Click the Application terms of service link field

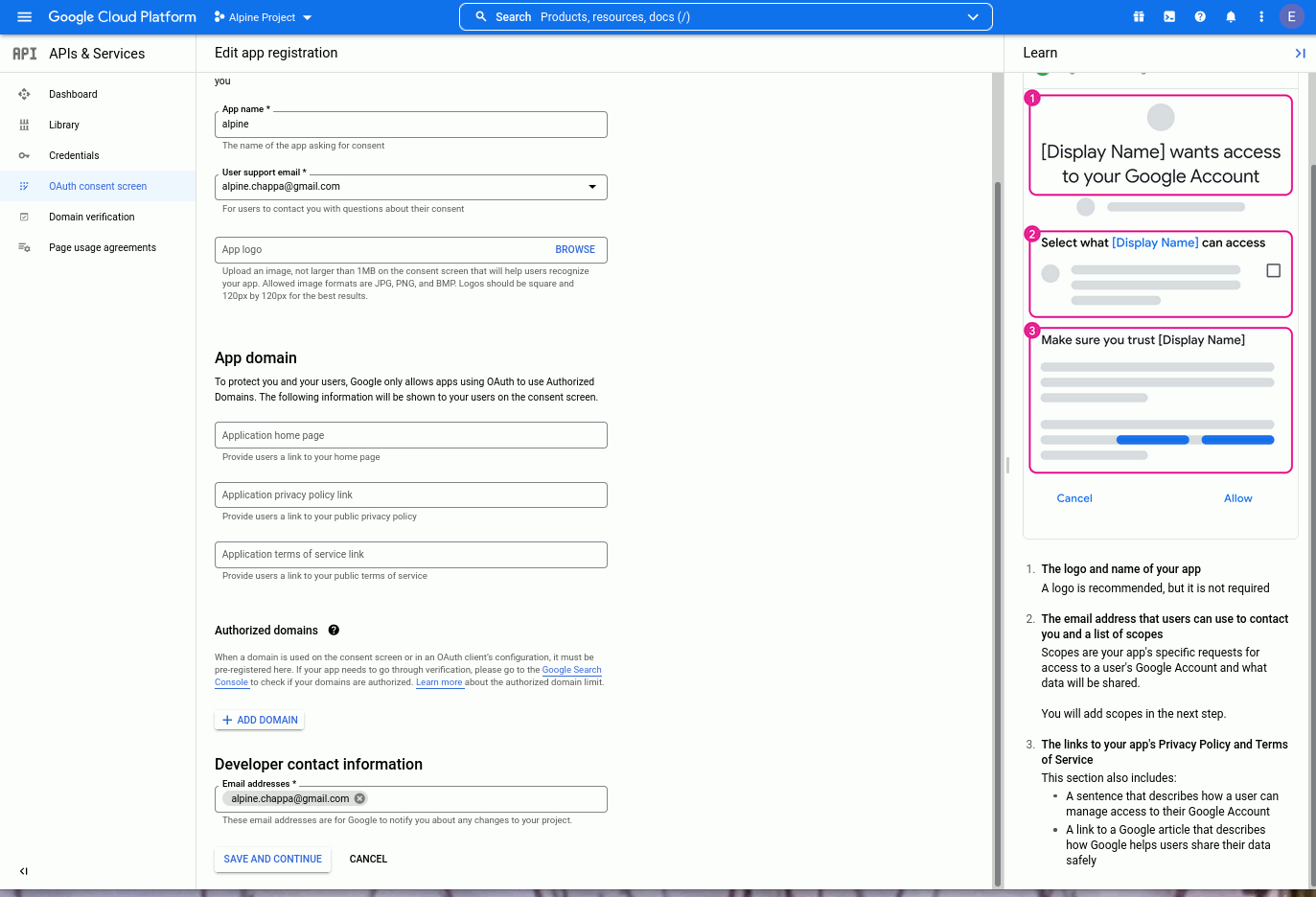(x=411, y=554)
